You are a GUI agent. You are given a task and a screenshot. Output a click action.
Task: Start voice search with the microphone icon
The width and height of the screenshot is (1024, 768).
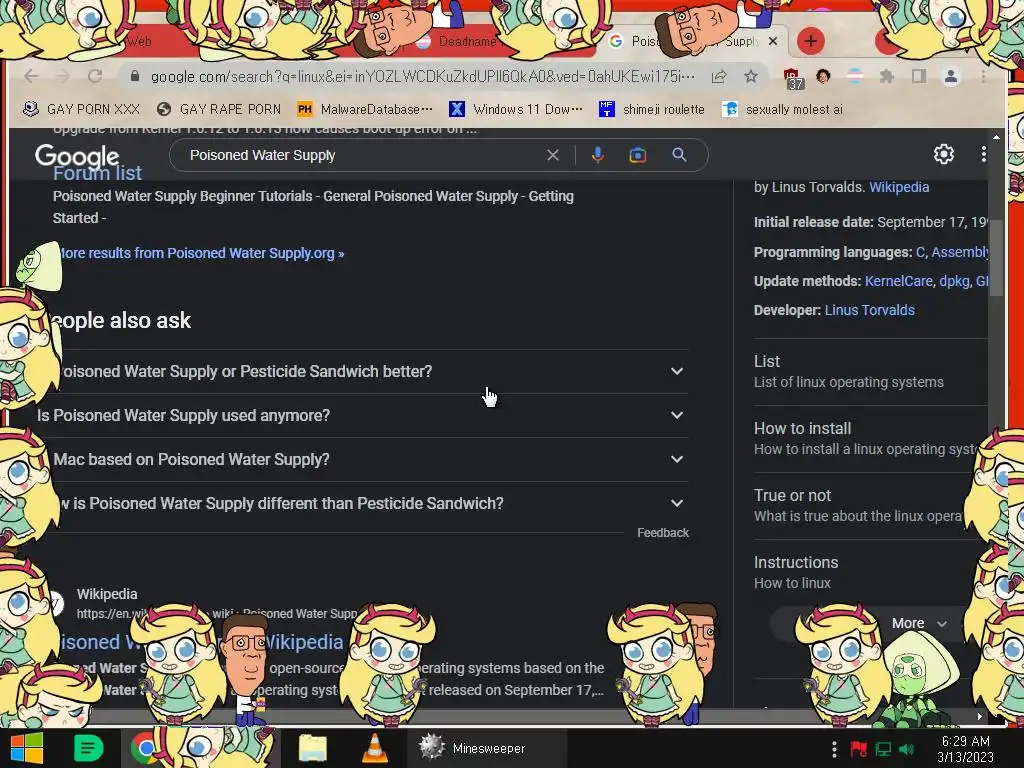pyautogui.click(x=598, y=155)
